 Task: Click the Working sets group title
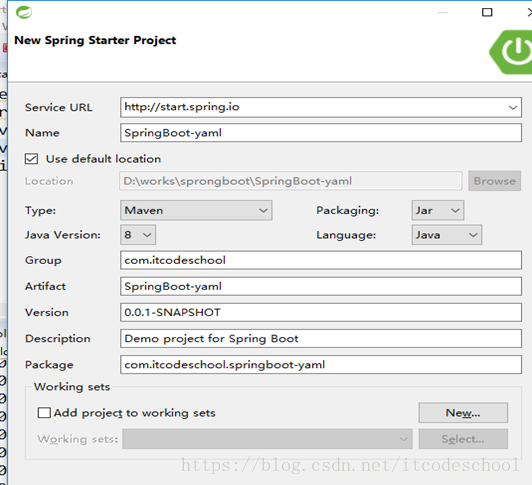(x=72, y=387)
